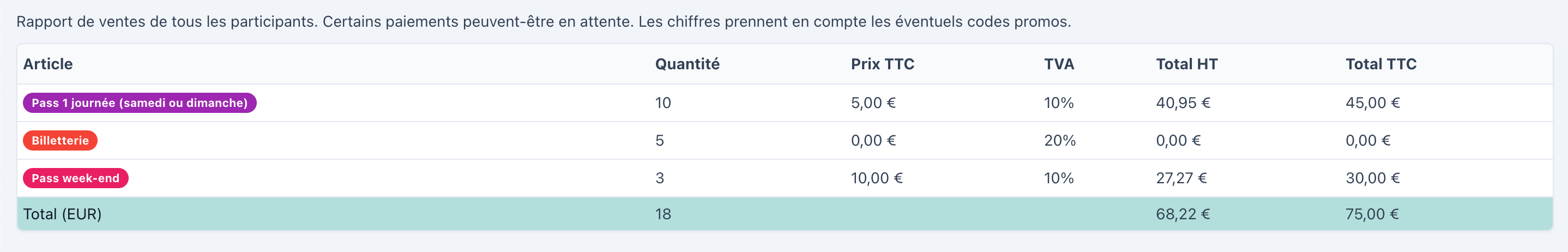Open the purple Pass 1 journée badge
The image size is (1568, 252).
click(140, 103)
